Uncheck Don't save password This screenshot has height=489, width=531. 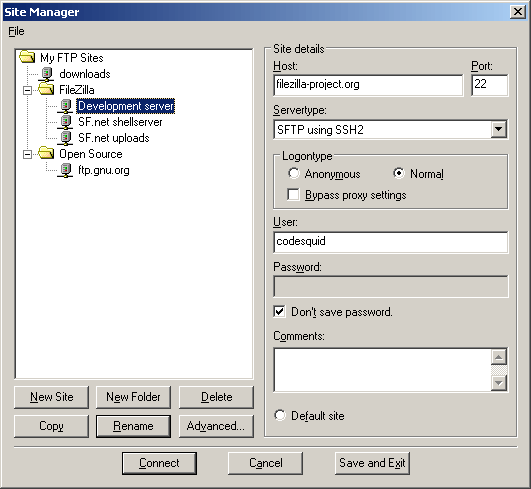pos(279,312)
